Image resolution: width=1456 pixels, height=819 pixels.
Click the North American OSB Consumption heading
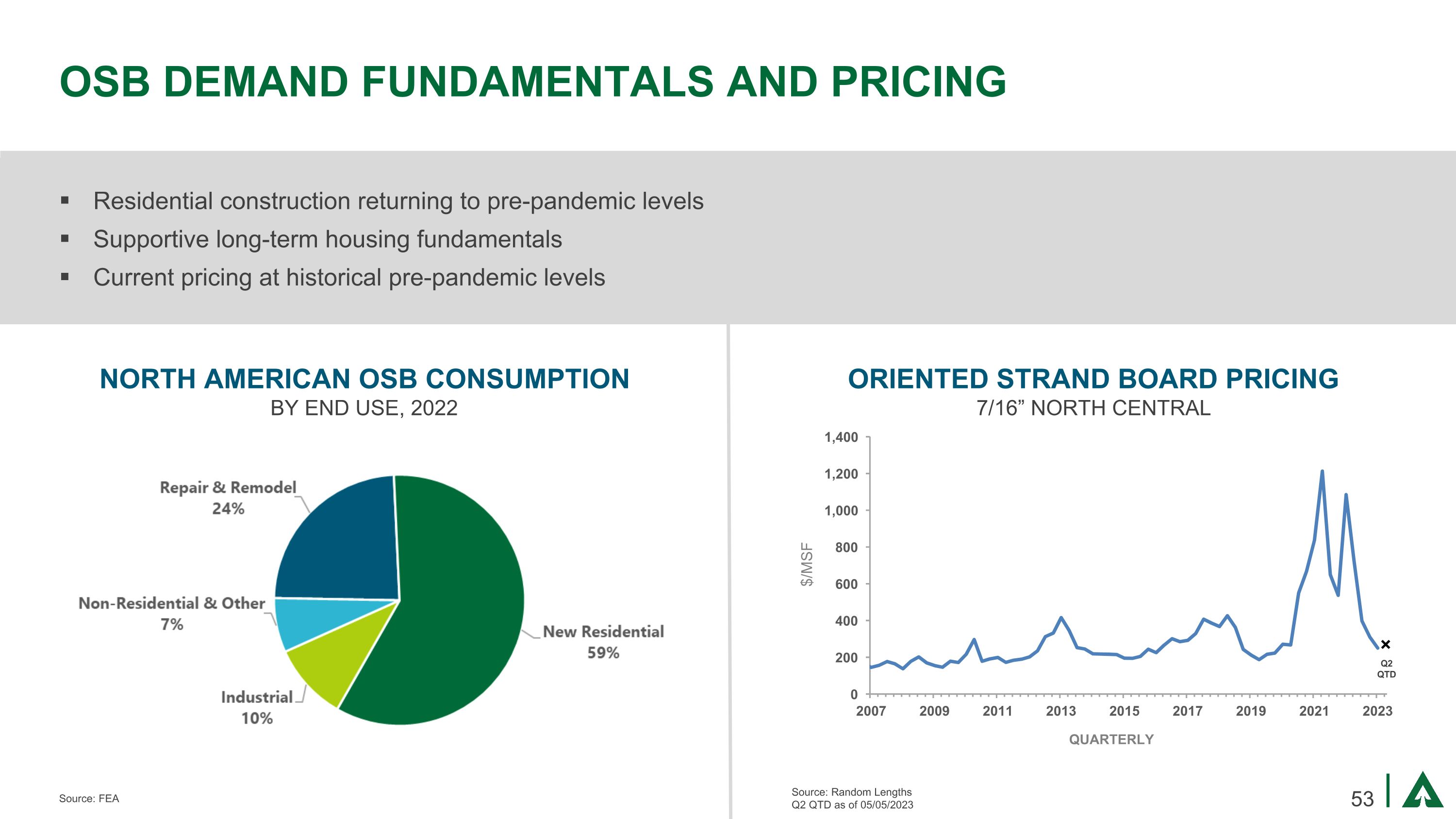(x=364, y=379)
